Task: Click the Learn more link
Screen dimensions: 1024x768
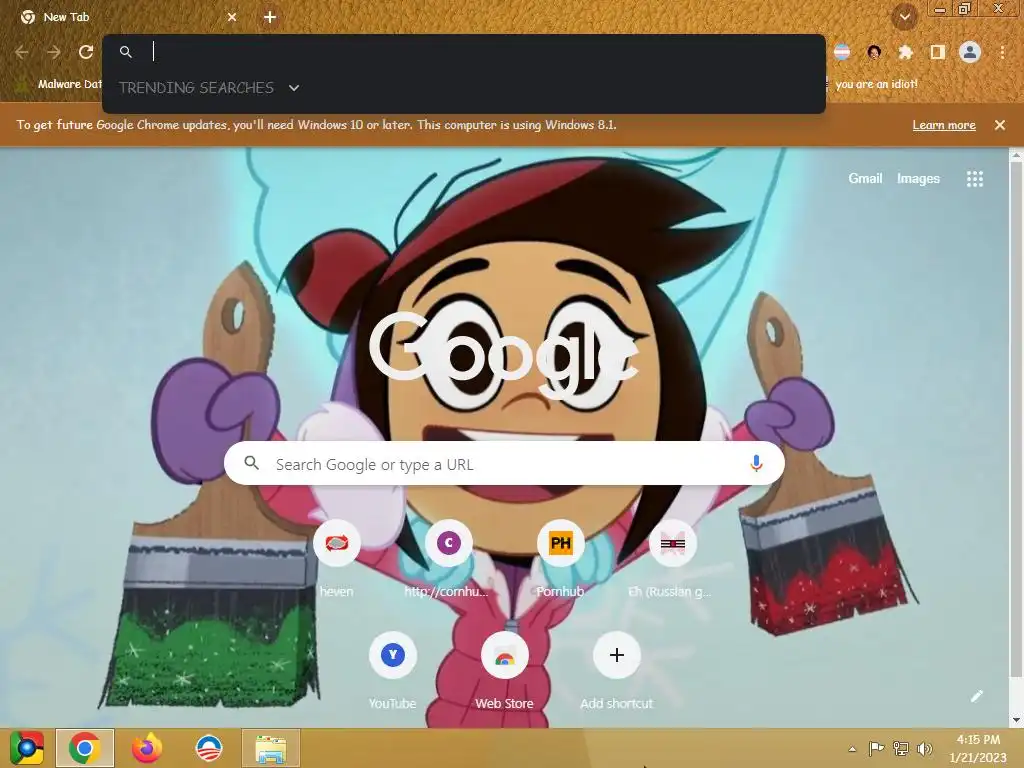Action: point(944,125)
